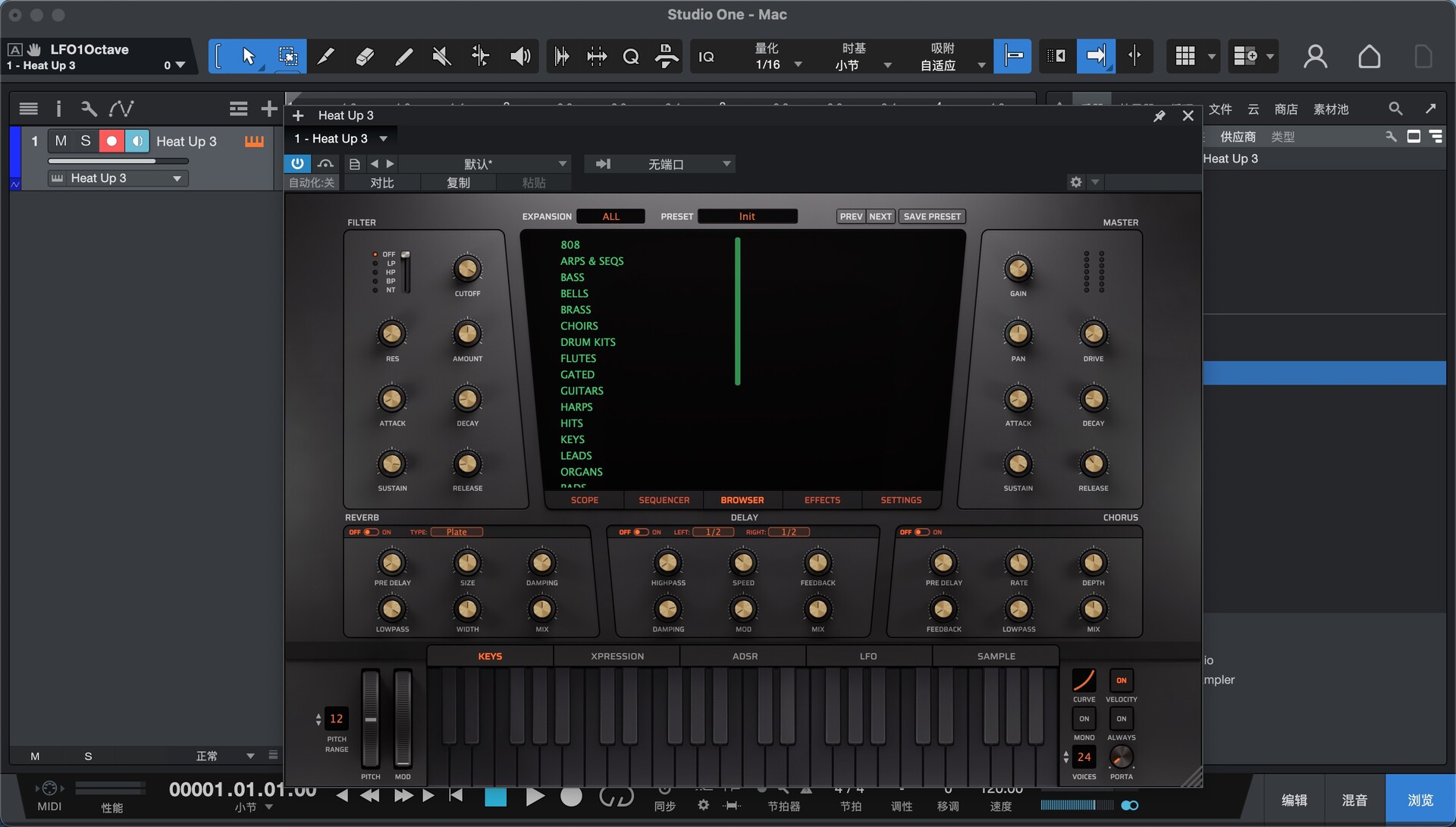The width and height of the screenshot is (1456, 827).
Task: Select the Range tool
Action: click(x=287, y=56)
